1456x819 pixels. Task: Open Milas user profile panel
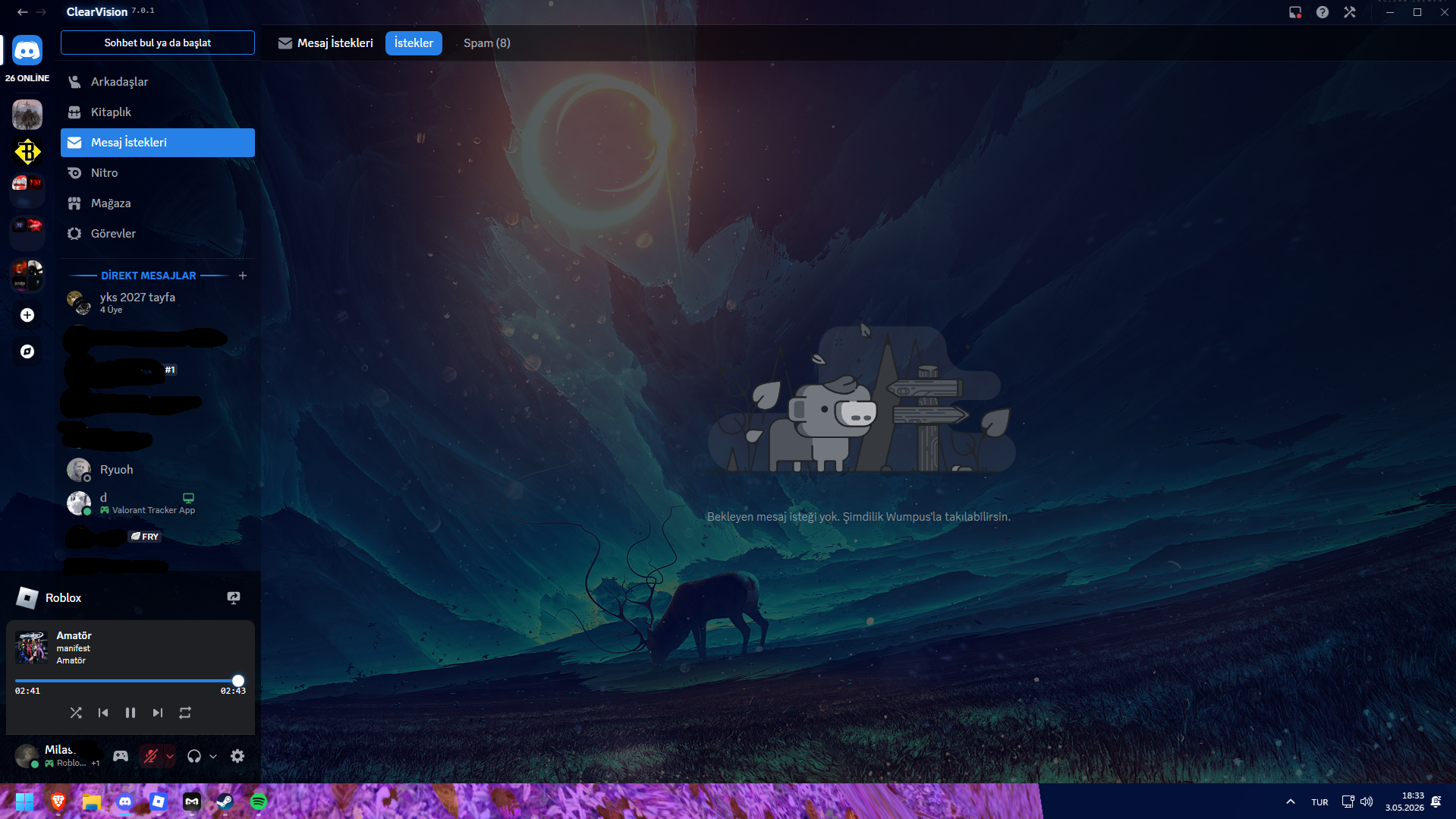[x=59, y=756]
